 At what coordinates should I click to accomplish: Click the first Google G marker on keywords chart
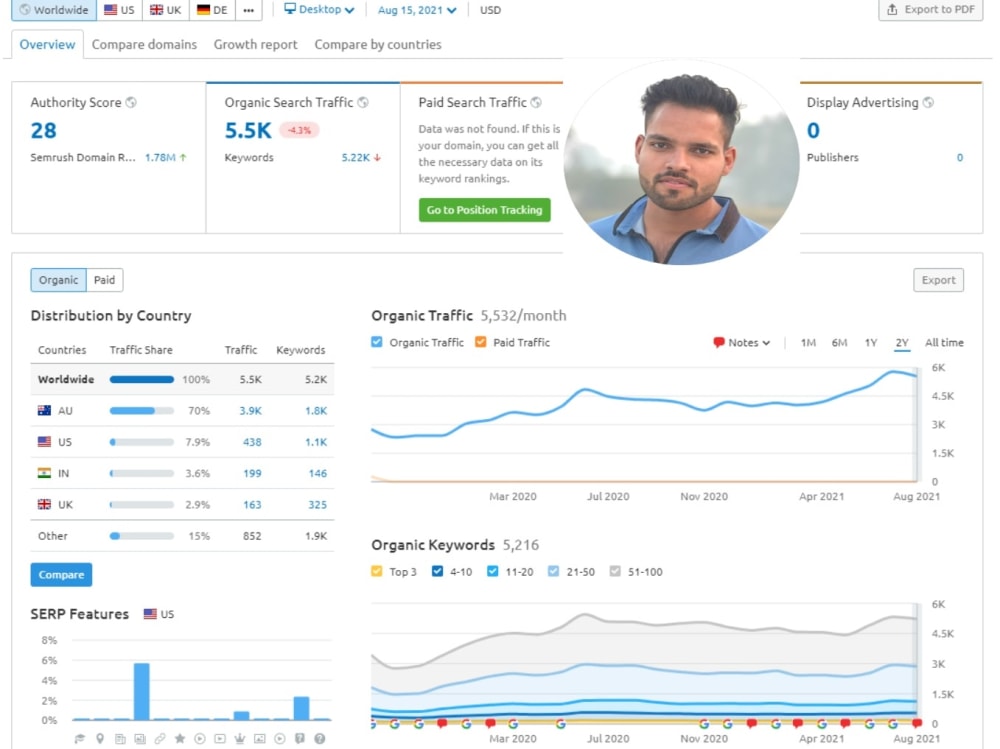coord(372,723)
